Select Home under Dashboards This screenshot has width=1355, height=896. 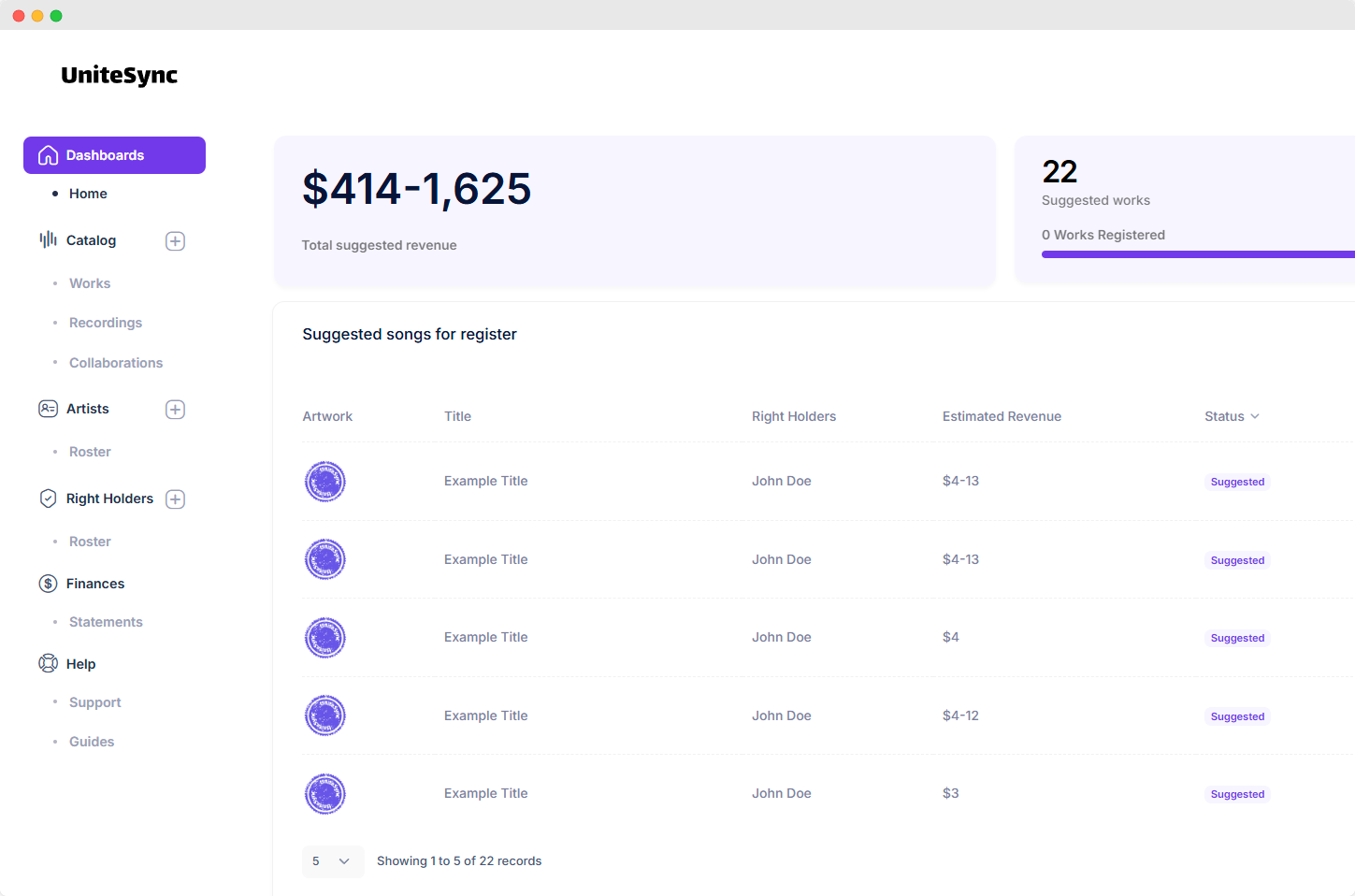pyautogui.click(x=87, y=194)
